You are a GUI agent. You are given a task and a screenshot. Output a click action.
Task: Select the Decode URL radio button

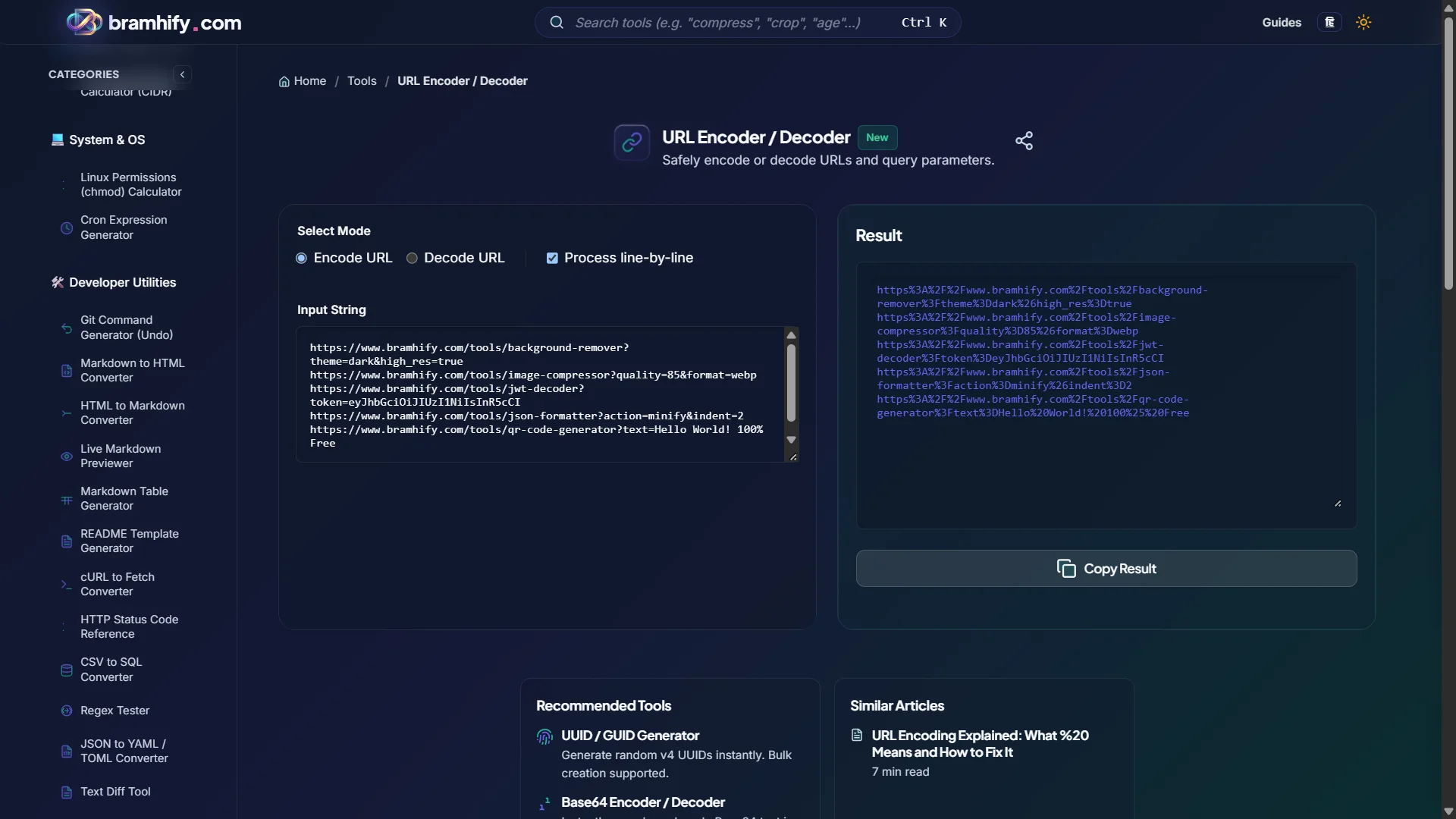click(x=412, y=259)
